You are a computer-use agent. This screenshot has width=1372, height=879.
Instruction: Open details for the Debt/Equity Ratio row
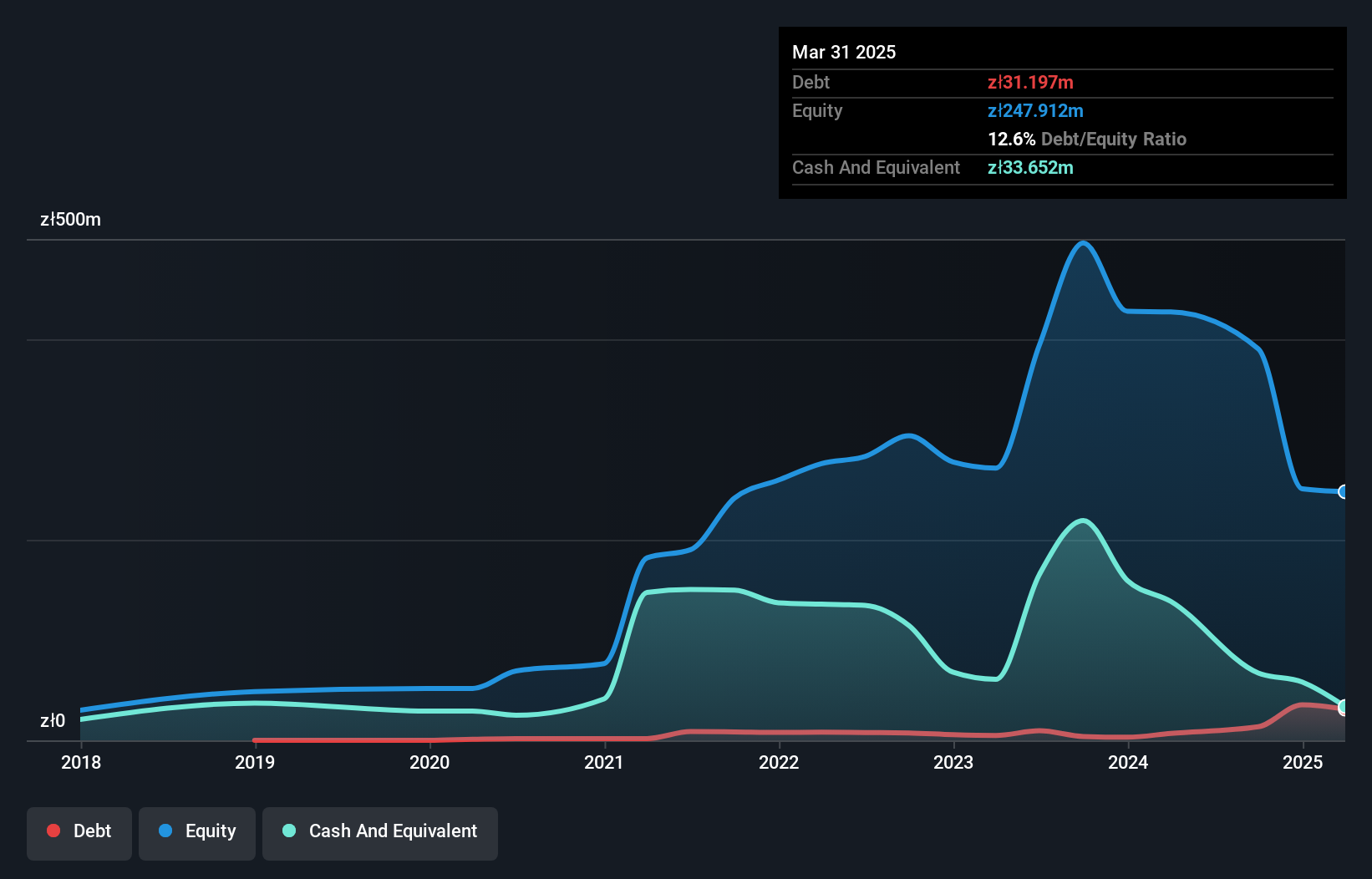1086,139
